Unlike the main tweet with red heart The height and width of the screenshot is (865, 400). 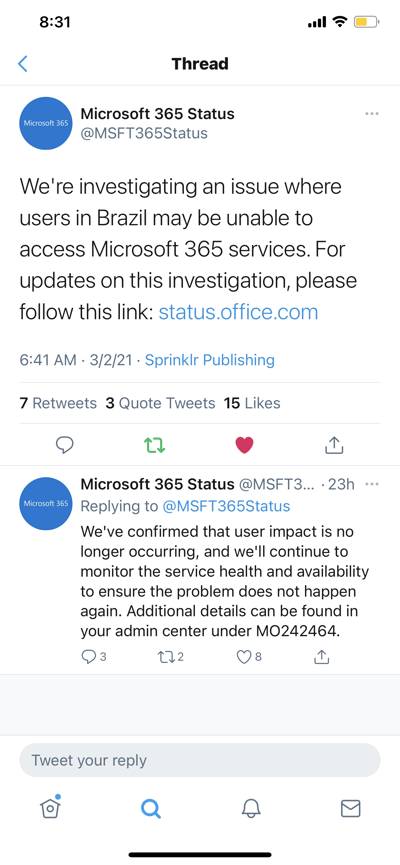(x=244, y=445)
